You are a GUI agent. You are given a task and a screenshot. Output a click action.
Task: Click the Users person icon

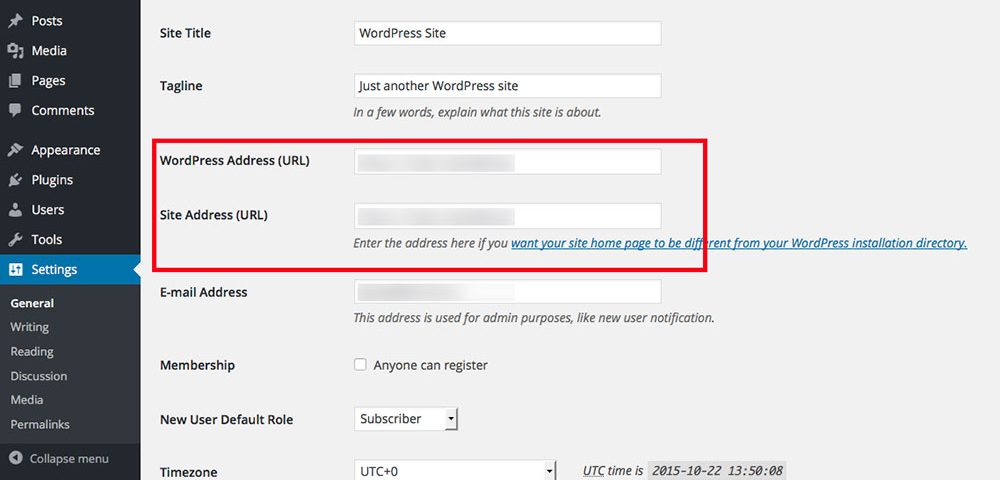point(15,210)
